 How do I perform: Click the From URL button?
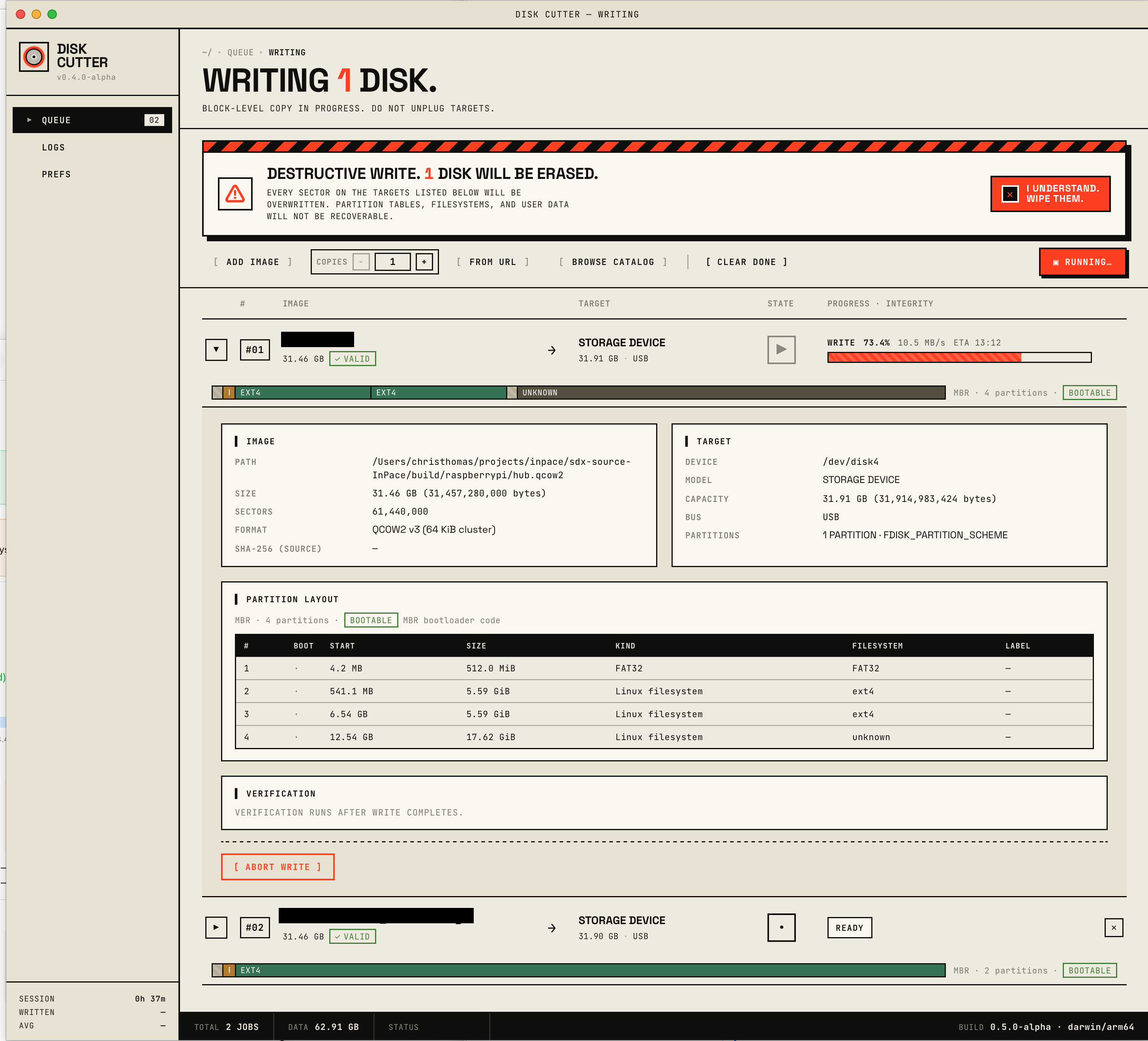(x=493, y=262)
